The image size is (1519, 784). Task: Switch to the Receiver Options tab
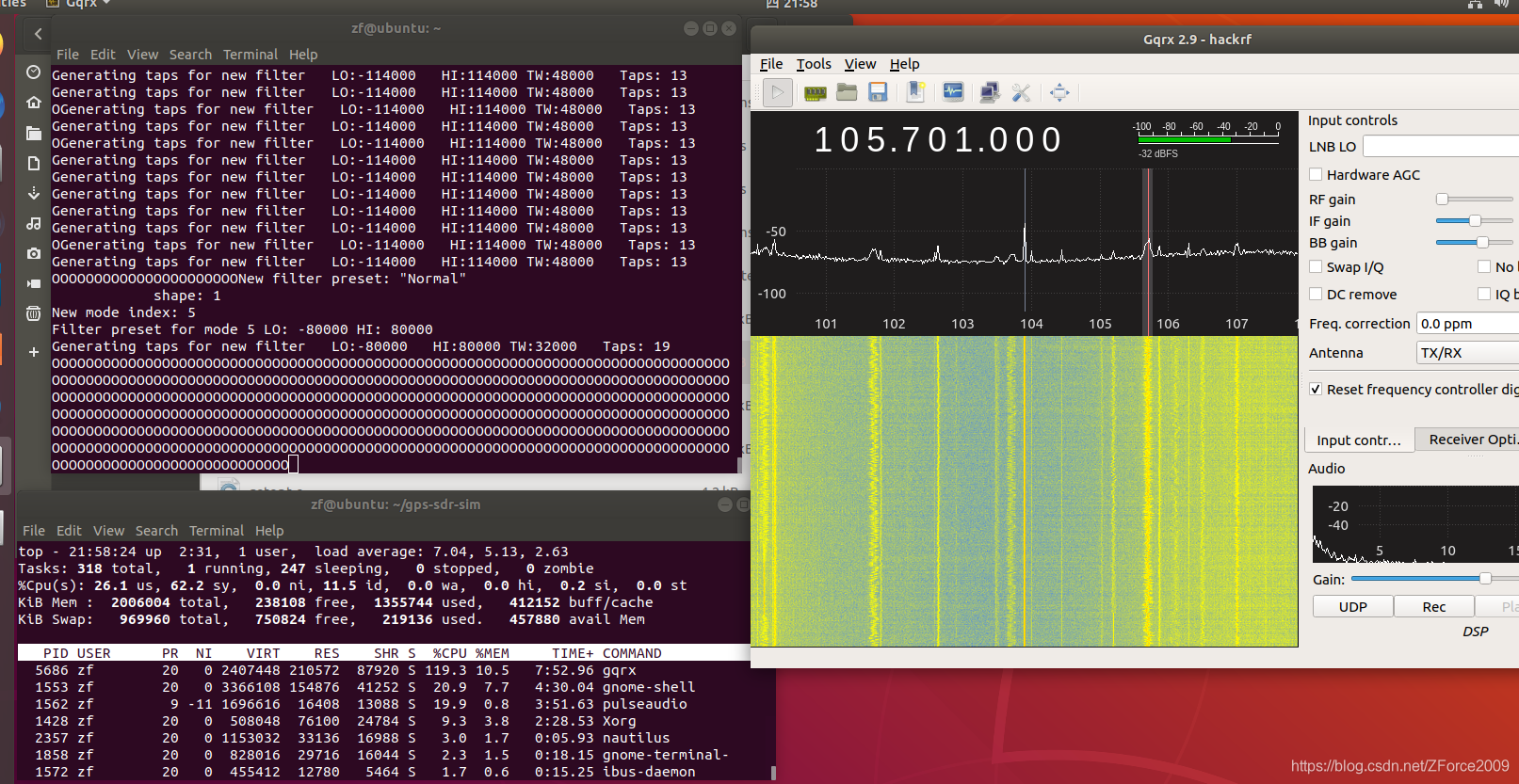click(x=1469, y=440)
